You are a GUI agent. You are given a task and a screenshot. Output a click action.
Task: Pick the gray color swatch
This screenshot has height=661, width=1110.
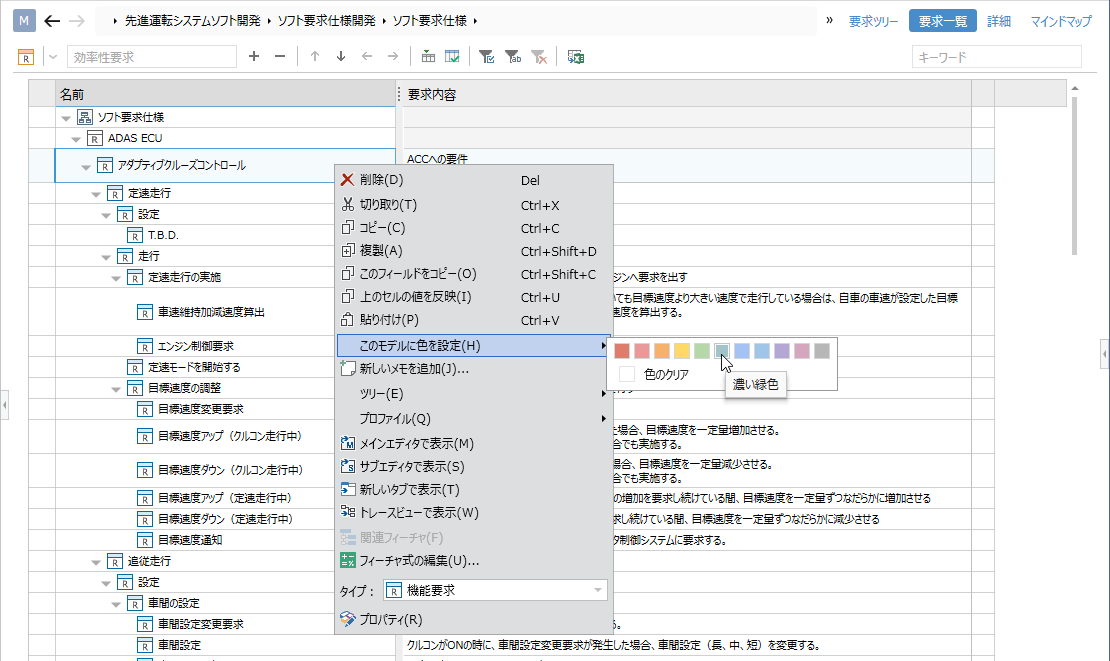(x=822, y=350)
